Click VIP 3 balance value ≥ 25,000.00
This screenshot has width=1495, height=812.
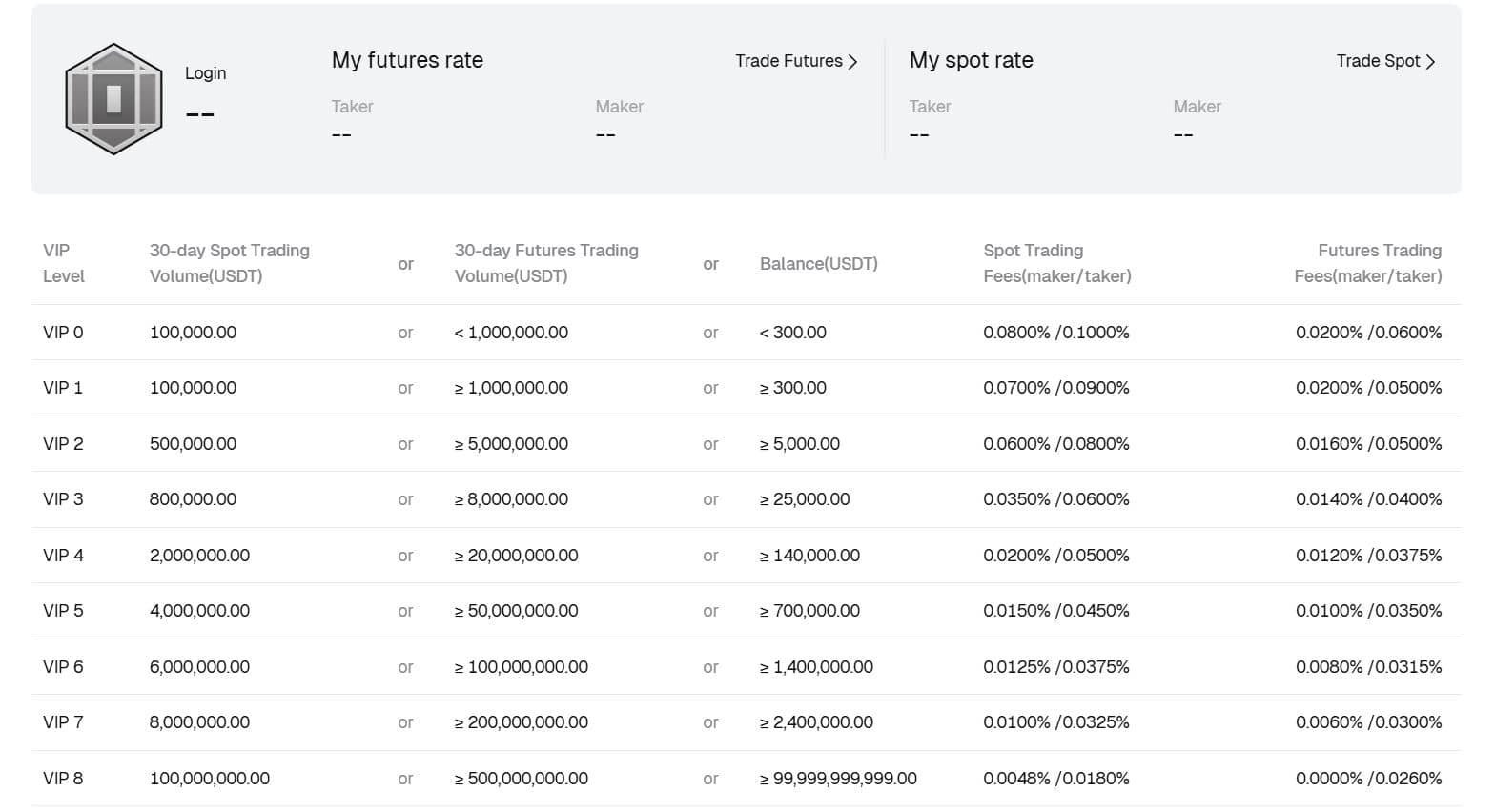coord(805,499)
